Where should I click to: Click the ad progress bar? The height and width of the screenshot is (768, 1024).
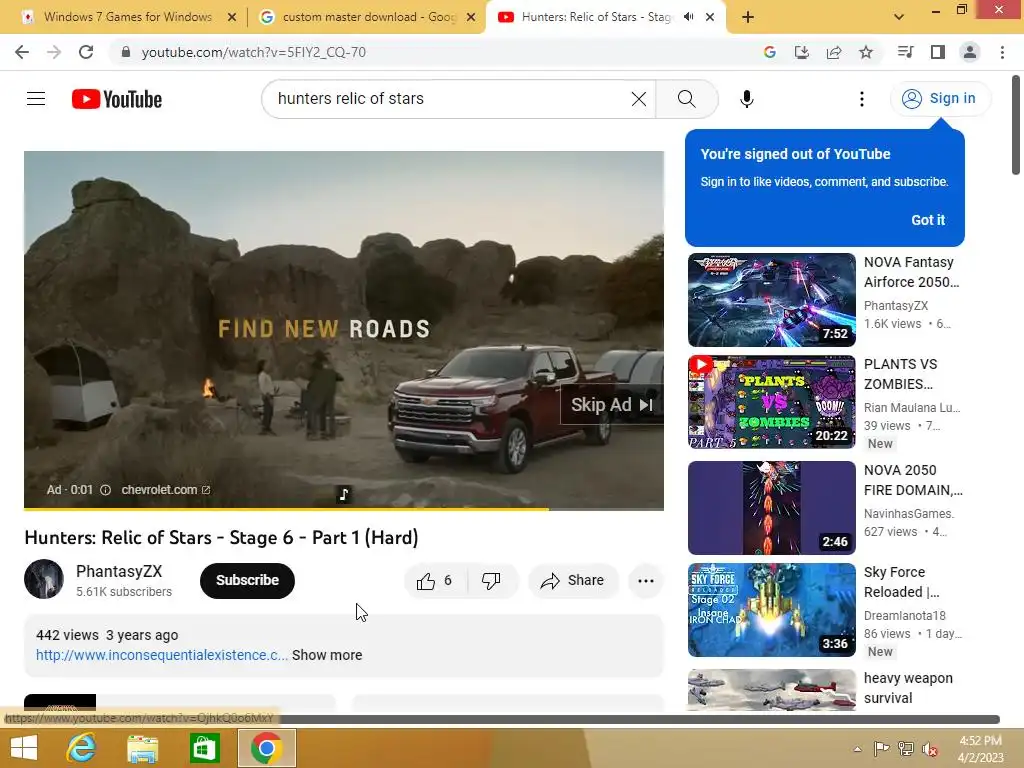(344, 508)
